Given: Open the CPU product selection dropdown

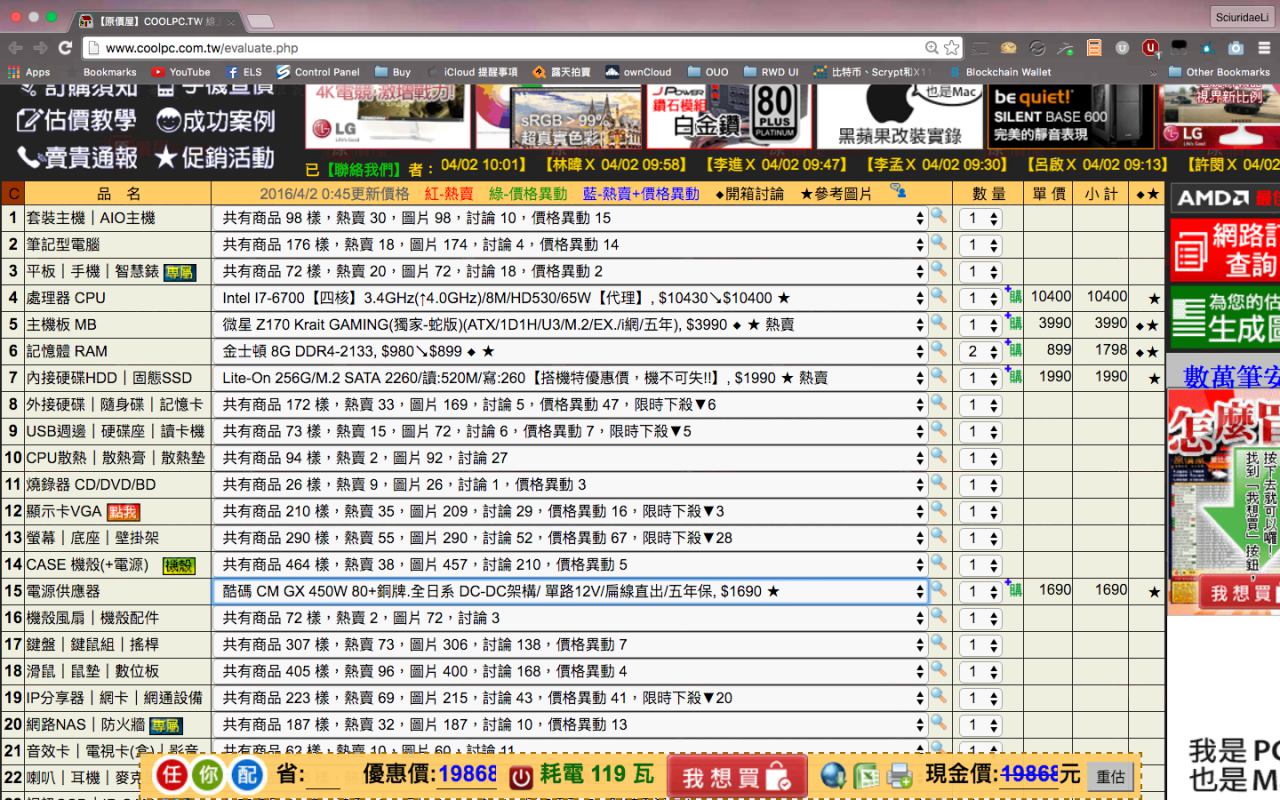Looking at the screenshot, I should click(570, 298).
